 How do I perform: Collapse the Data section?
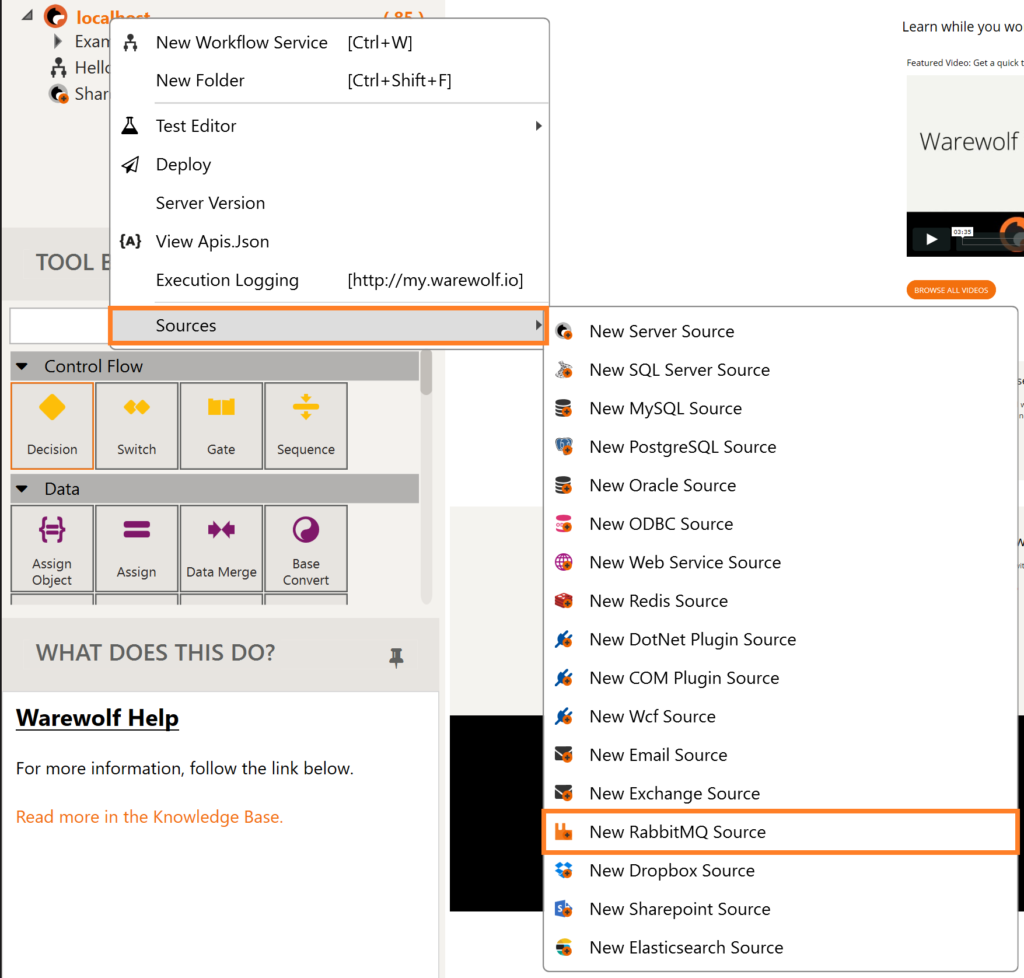(22, 488)
